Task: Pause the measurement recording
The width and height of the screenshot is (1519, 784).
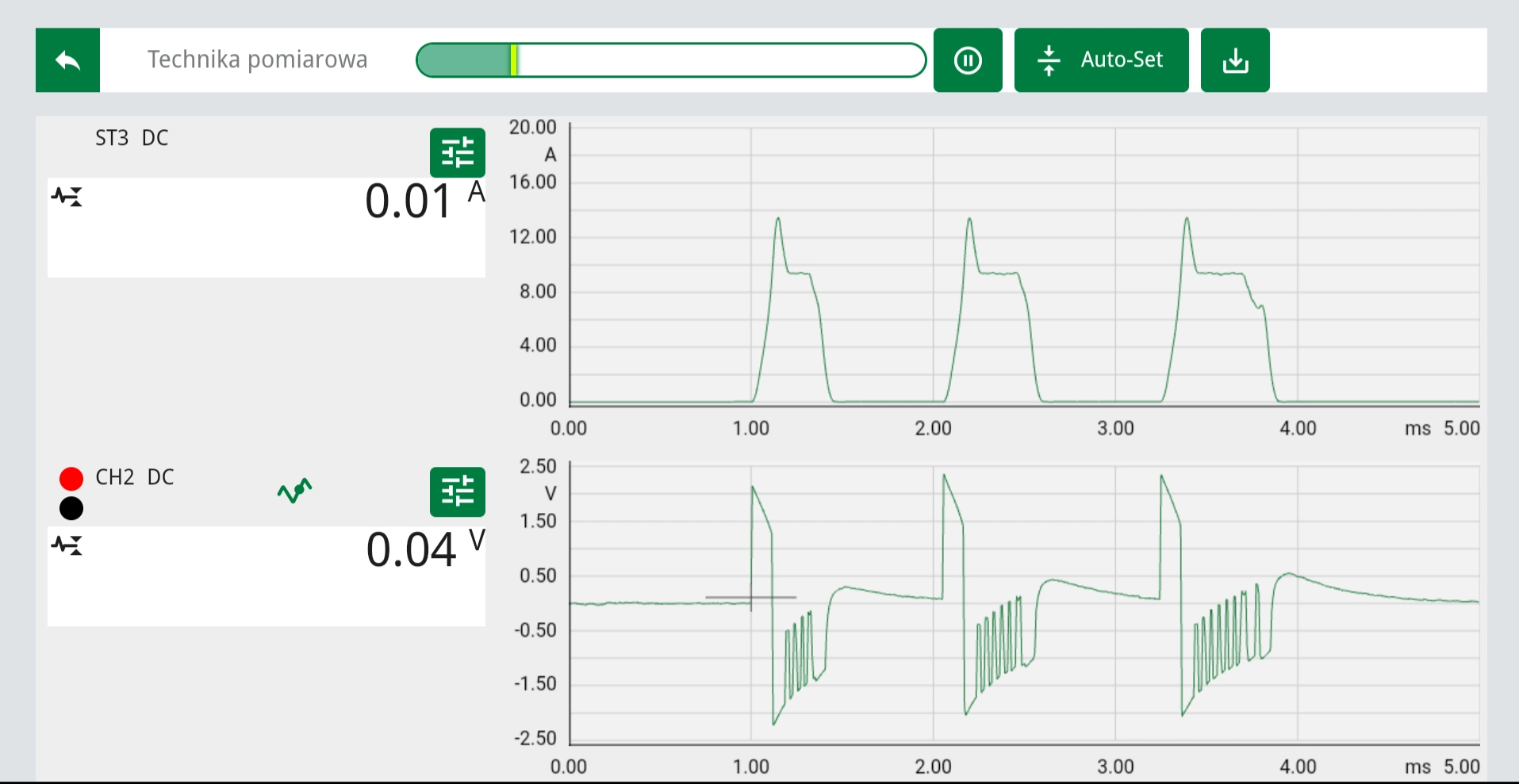Action: pos(968,60)
